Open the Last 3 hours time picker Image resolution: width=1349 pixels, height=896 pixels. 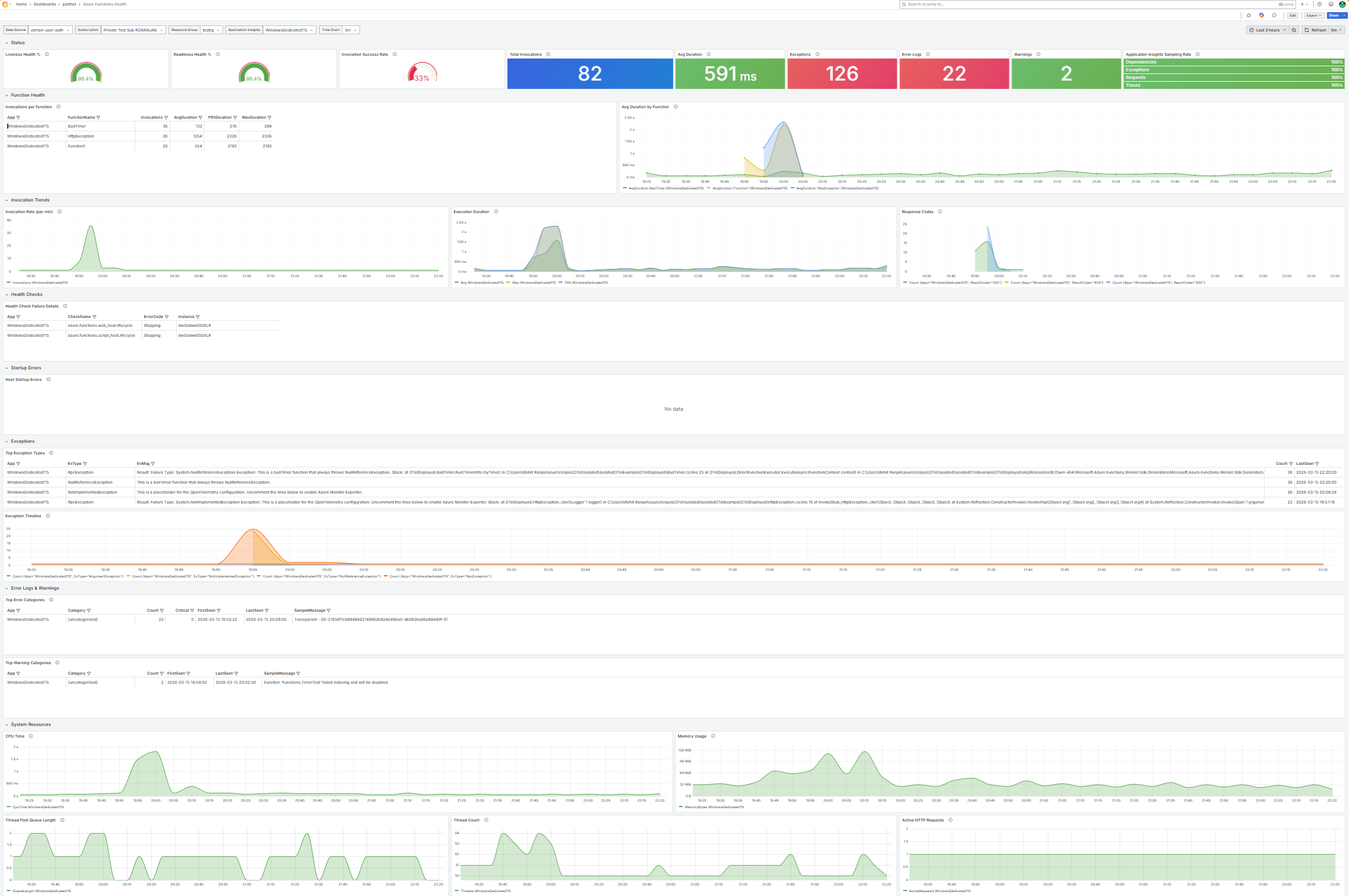click(1267, 30)
